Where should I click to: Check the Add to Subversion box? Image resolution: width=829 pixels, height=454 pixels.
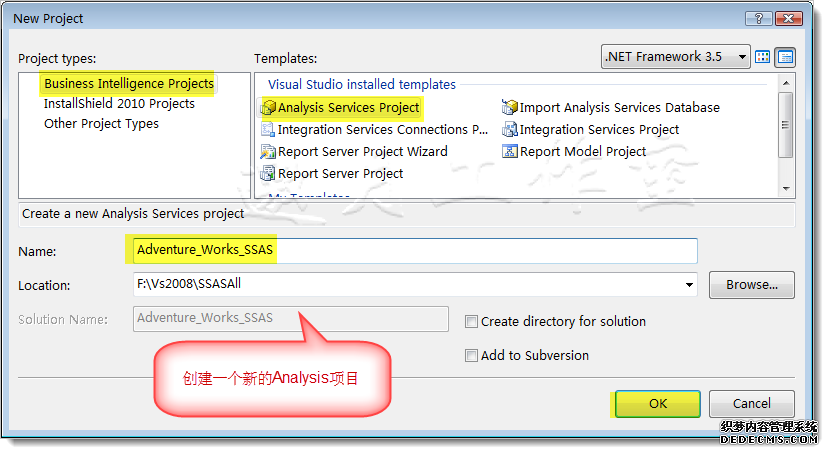point(472,356)
